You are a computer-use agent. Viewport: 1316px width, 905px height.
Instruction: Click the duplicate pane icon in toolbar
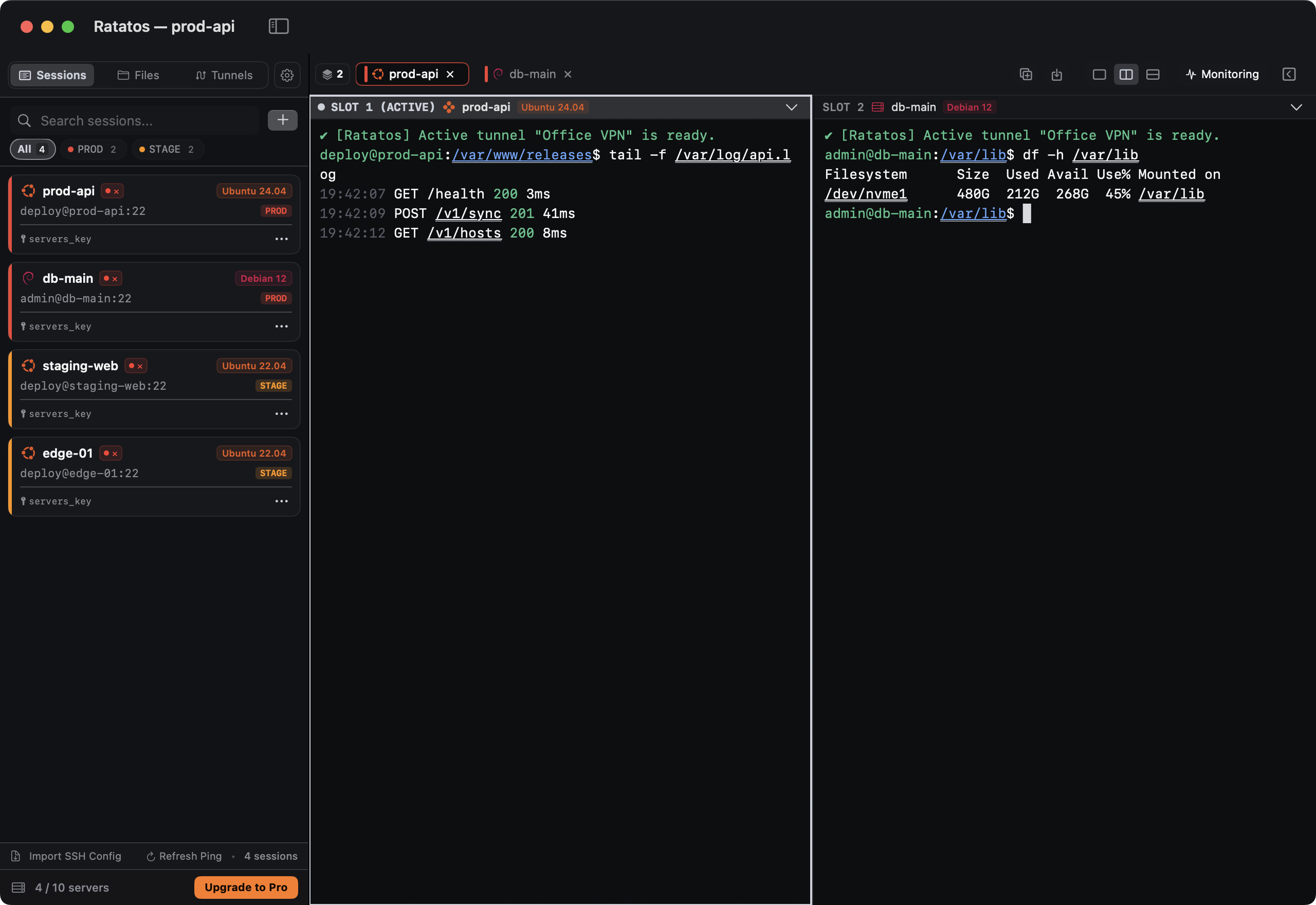pos(1026,74)
